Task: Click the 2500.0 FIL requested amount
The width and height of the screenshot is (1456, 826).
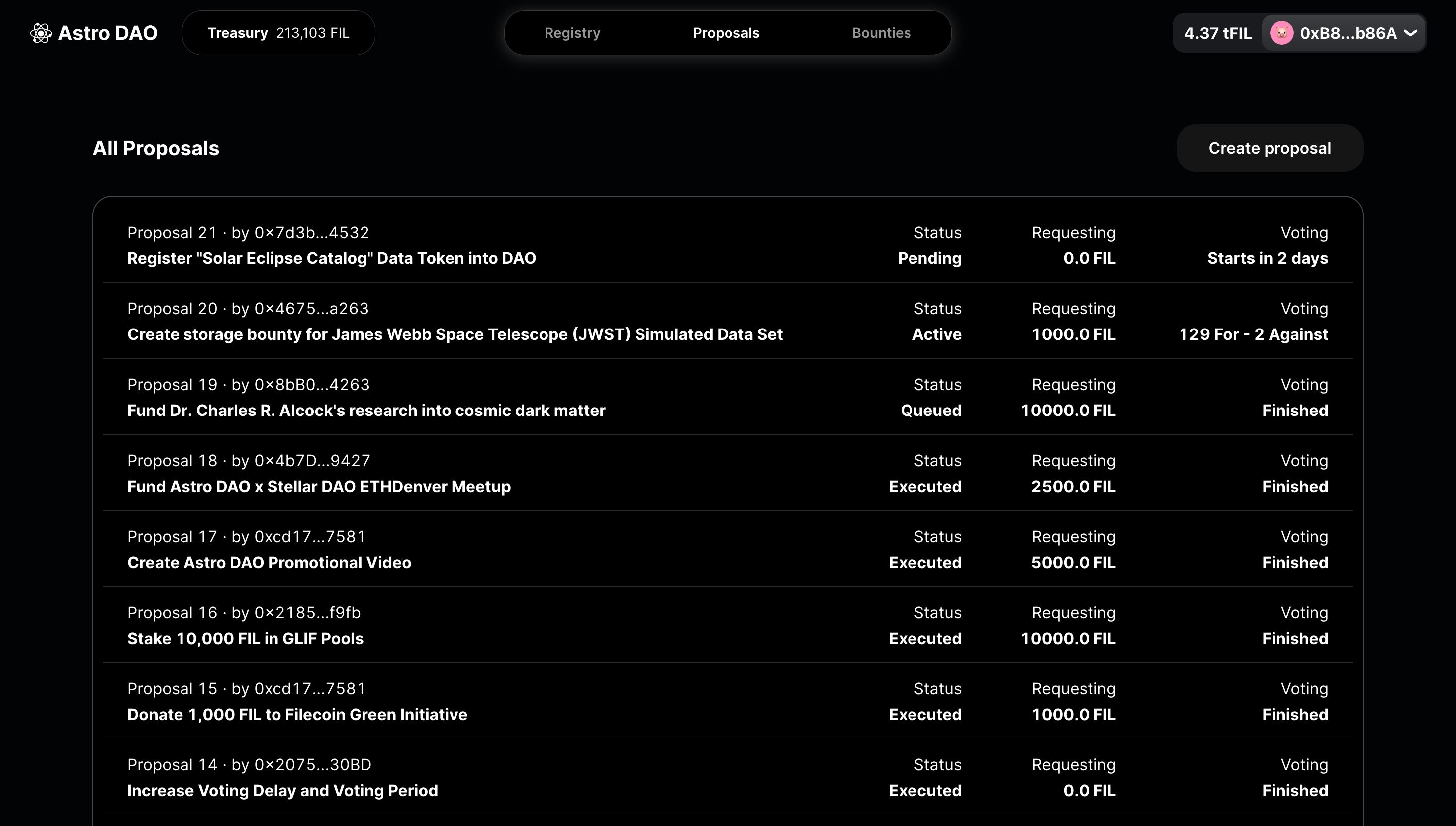Action: 1074,487
